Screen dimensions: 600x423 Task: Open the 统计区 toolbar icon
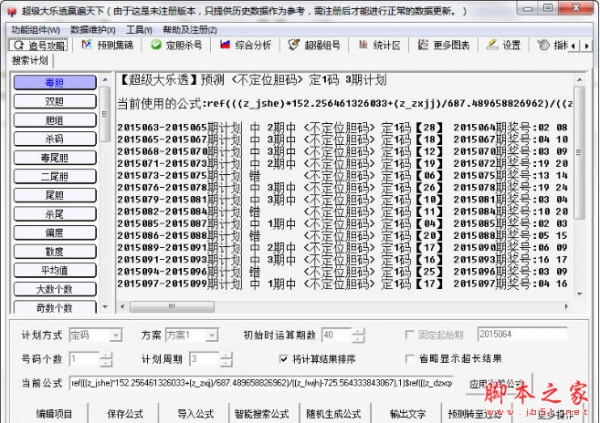click(x=363, y=45)
